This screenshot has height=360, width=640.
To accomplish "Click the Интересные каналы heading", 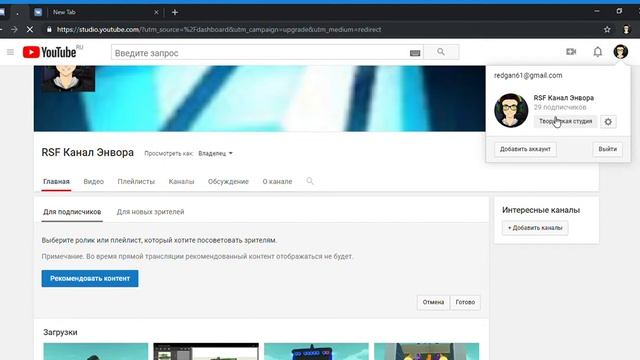I will (541, 210).
